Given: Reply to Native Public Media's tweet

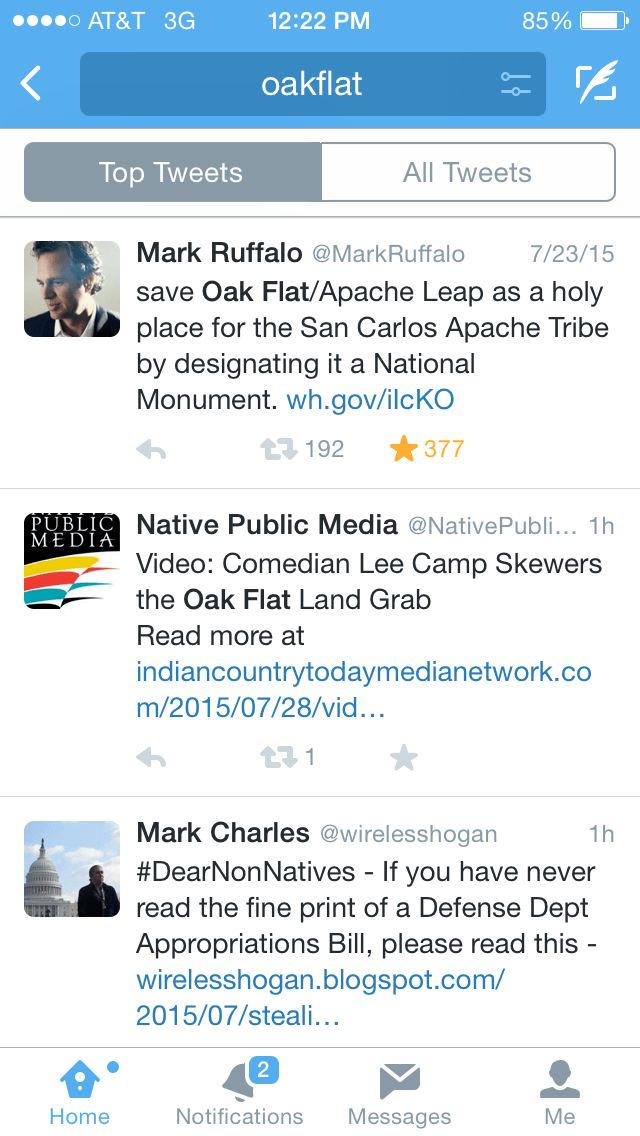Looking at the screenshot, I should pos(151,758).
